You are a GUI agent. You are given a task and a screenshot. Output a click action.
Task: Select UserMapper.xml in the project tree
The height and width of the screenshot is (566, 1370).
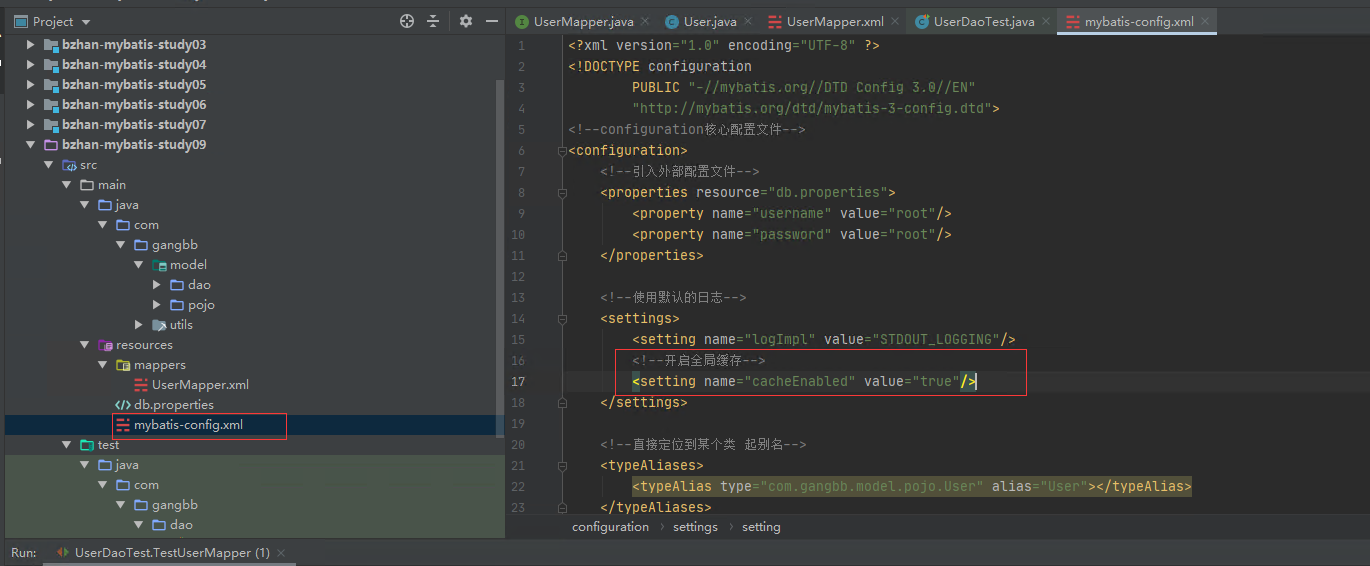pos(200,385)
